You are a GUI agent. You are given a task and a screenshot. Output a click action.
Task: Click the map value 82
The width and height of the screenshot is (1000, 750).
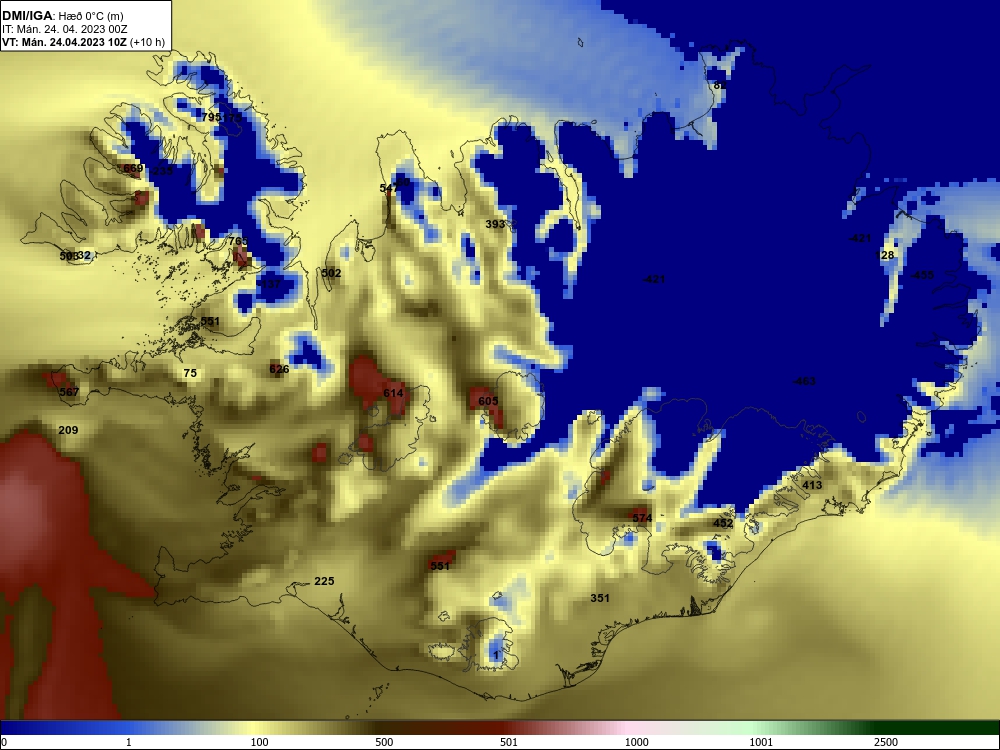pyautogui.click(x=719, y=85)
